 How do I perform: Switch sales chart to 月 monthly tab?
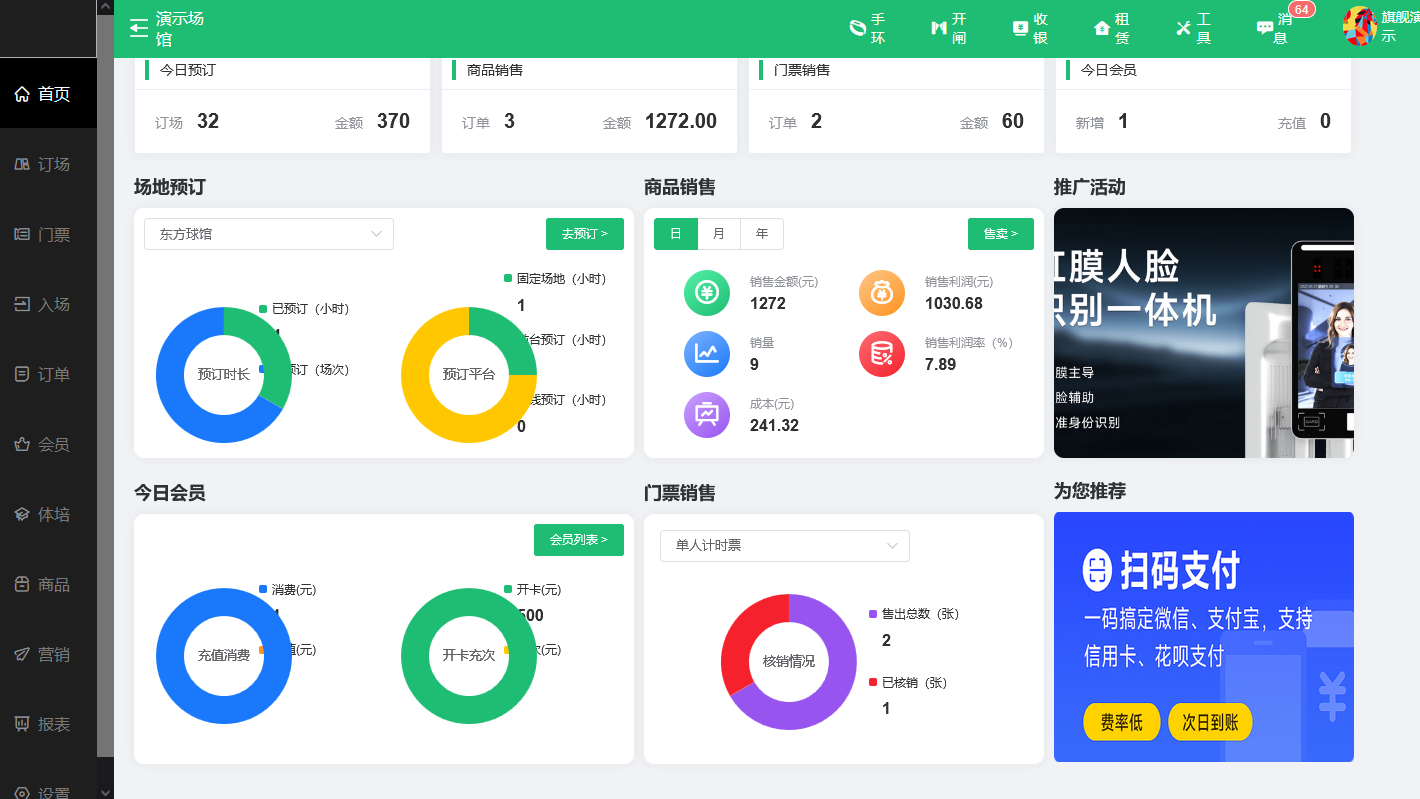718,233
